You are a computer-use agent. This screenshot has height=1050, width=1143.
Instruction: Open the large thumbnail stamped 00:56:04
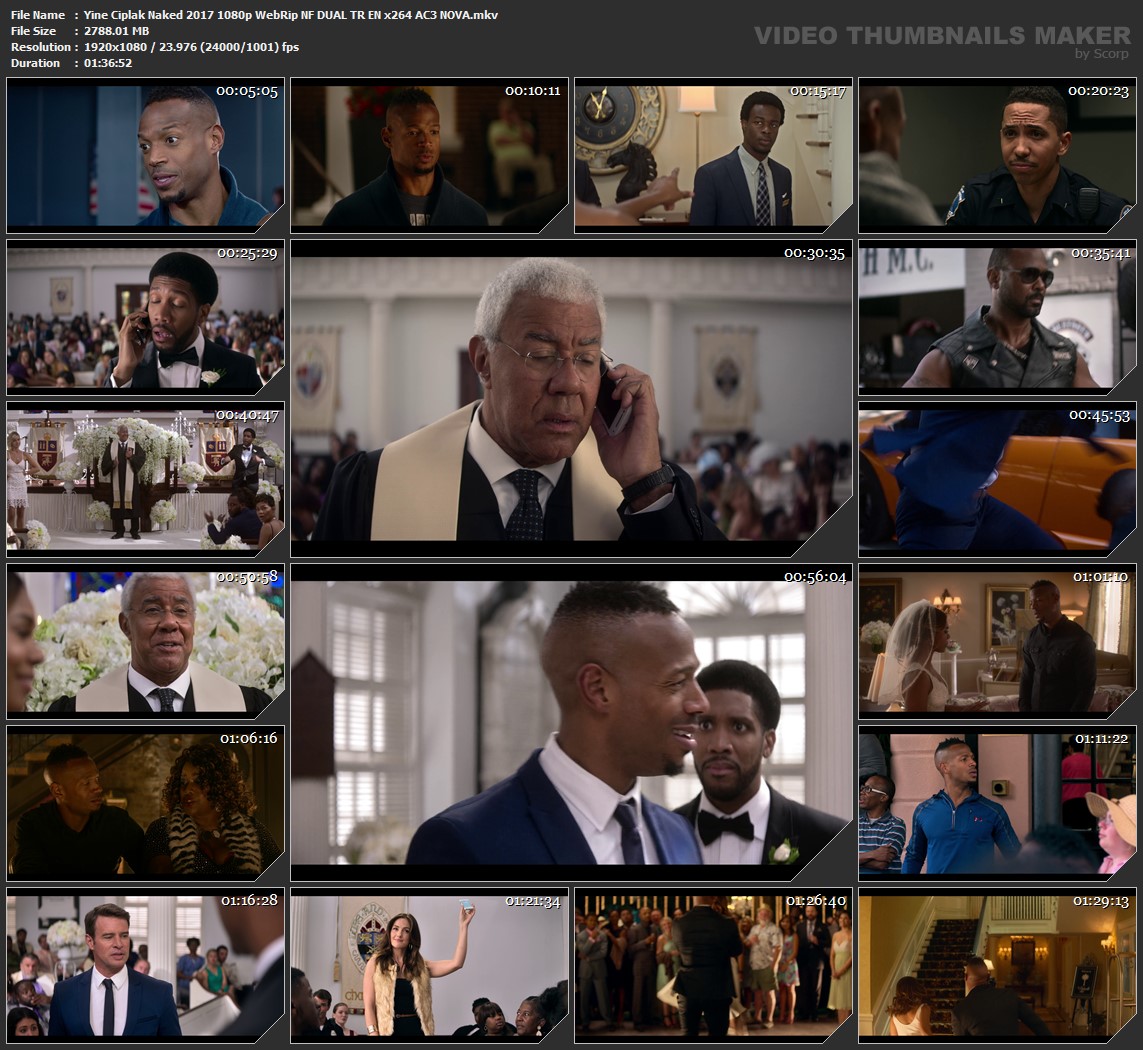(x=572, y=722)
